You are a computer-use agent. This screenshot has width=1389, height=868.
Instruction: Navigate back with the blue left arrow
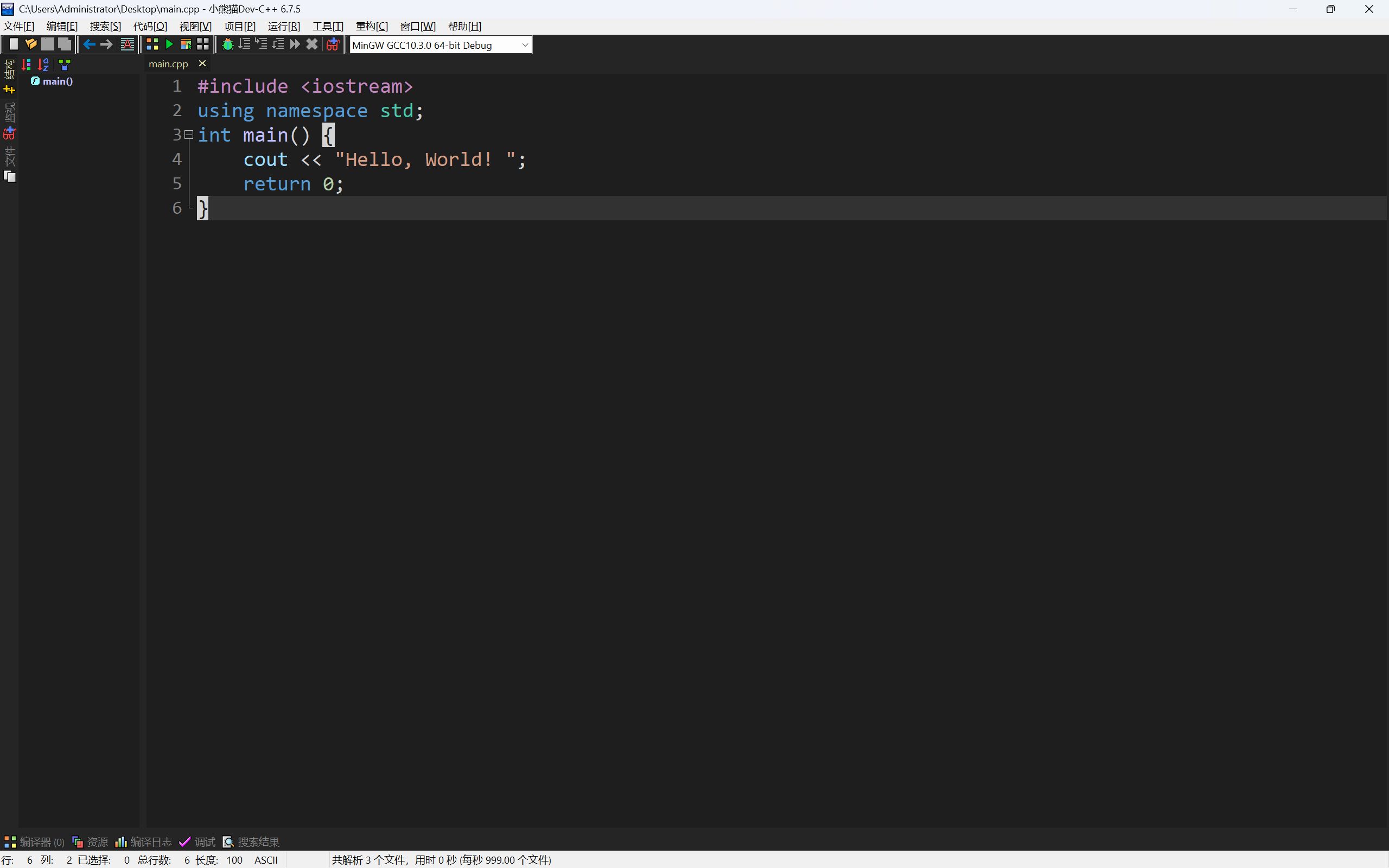click(x=89, y=44)
